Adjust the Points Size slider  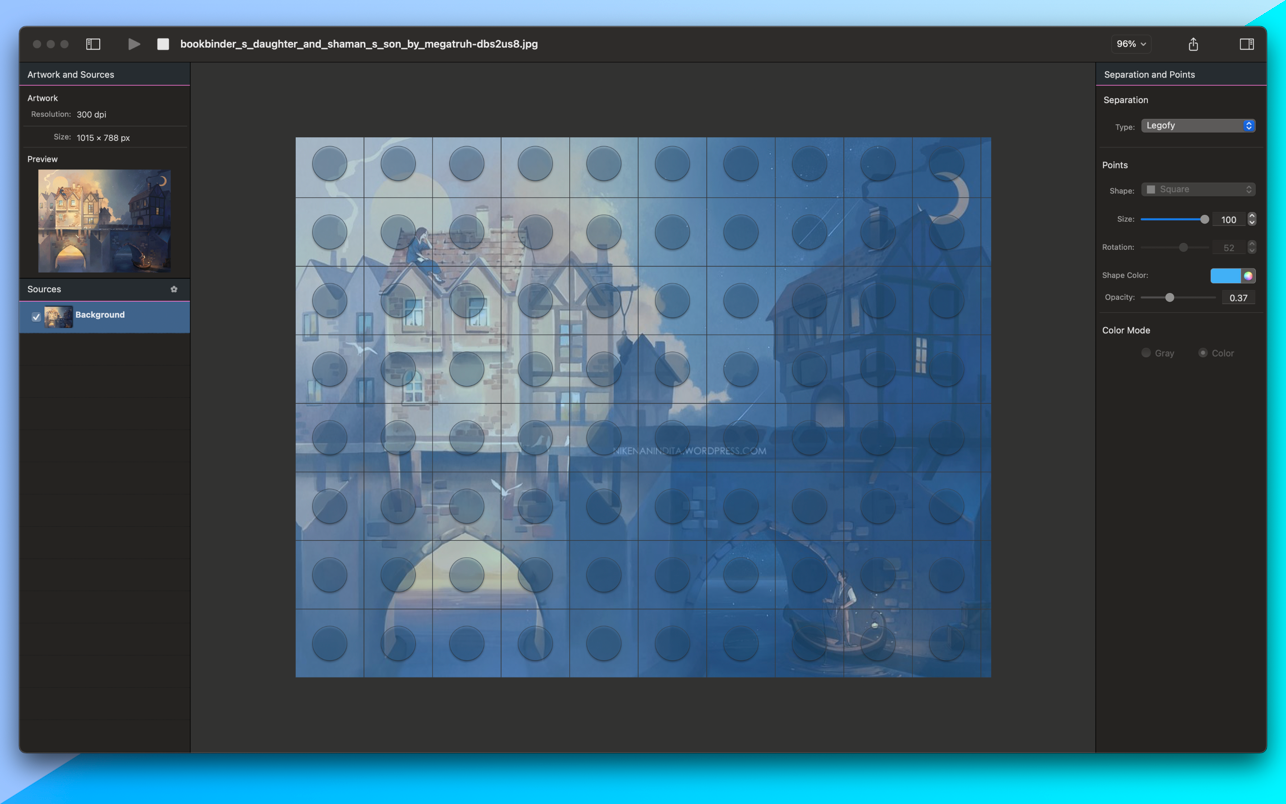[x=1175, y=220]
